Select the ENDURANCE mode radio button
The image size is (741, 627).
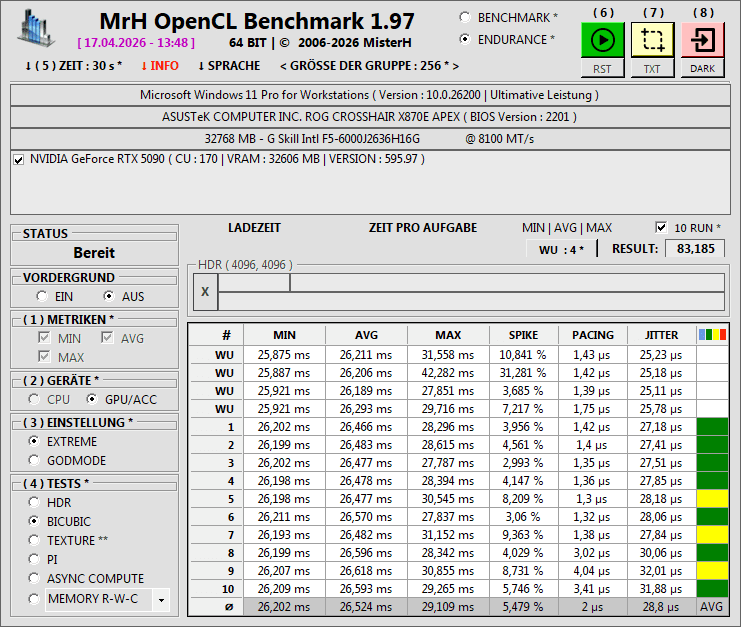[465, 39]
